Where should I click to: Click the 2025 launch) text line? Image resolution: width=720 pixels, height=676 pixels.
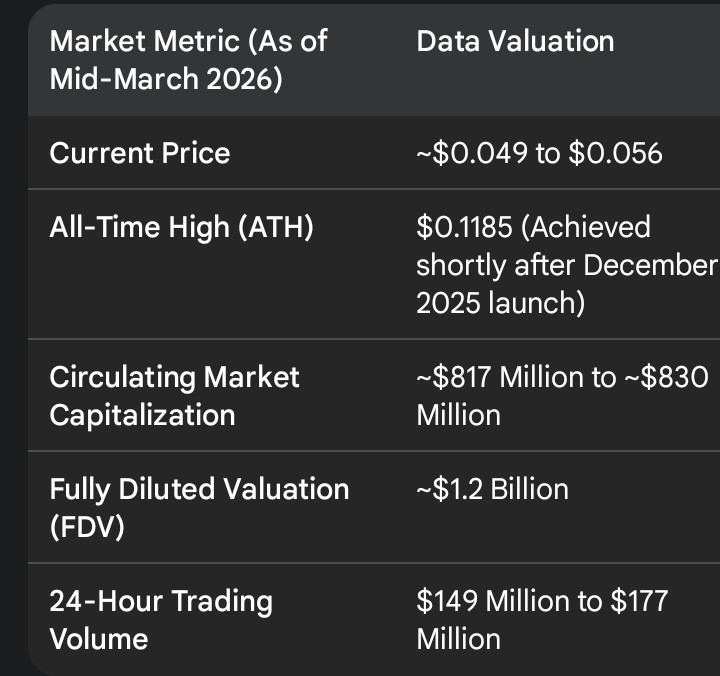[500, 303]
